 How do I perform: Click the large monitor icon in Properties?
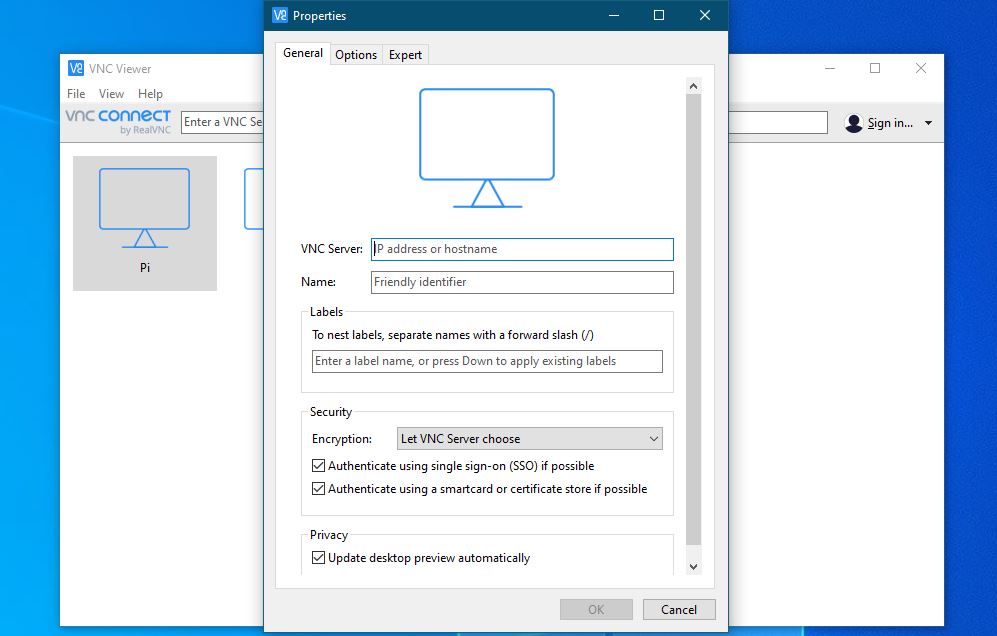point(487,147)
